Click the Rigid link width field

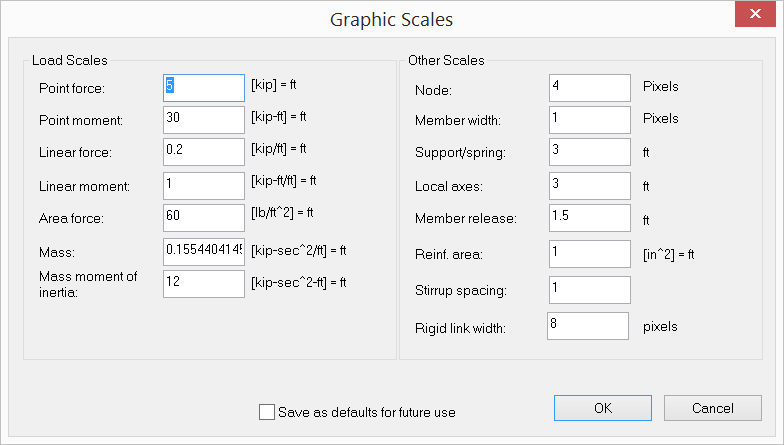[x=587, y=326]
